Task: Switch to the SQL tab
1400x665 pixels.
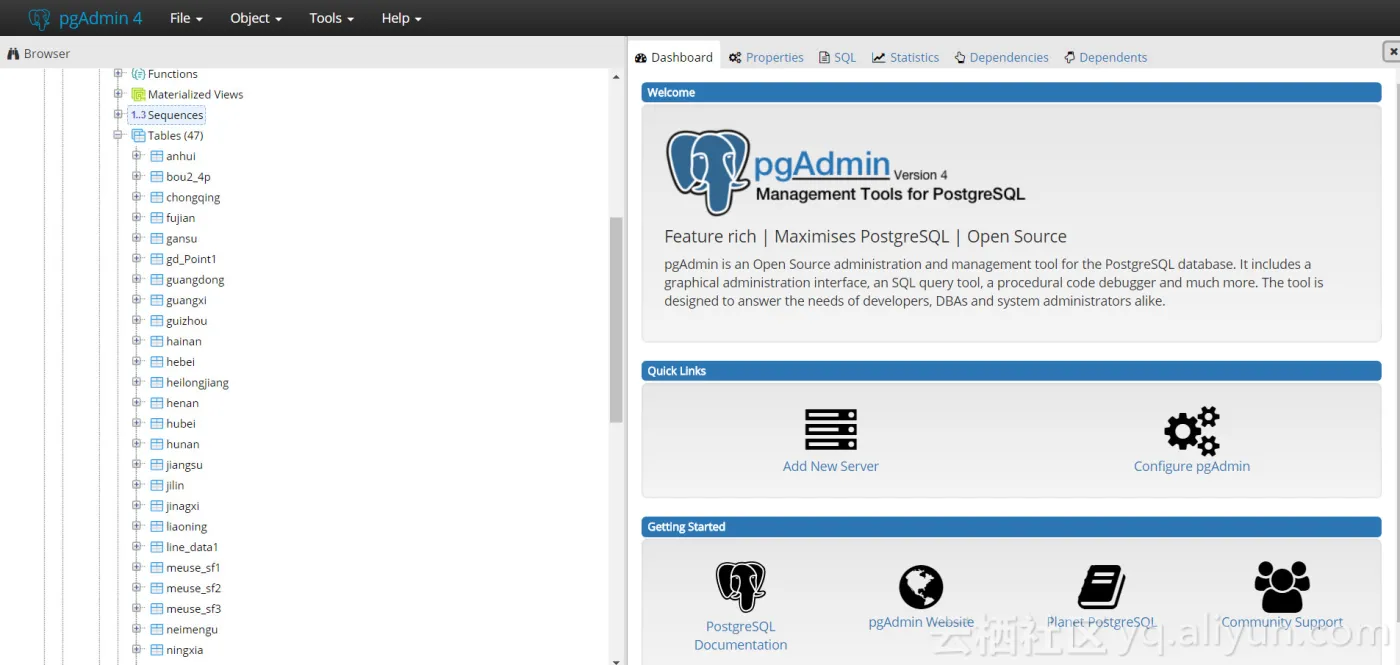Action: (x=837, y=57)
